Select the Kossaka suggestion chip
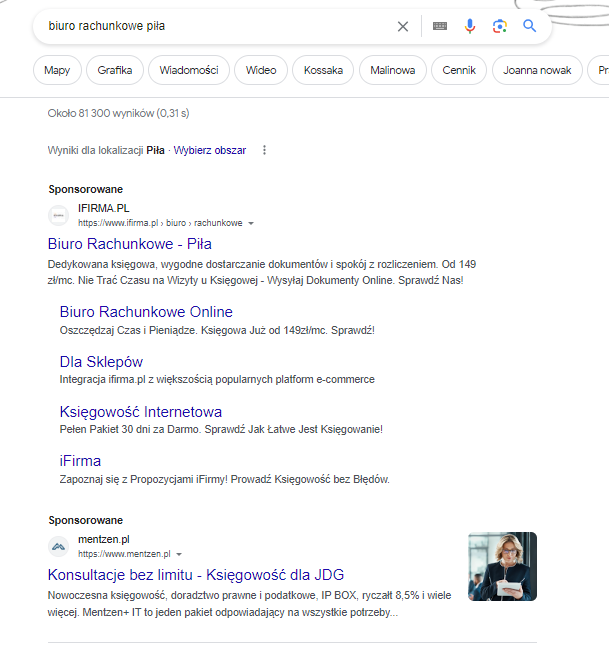The width and height of the screenshot is (609, 662). [x=323, y=70]
